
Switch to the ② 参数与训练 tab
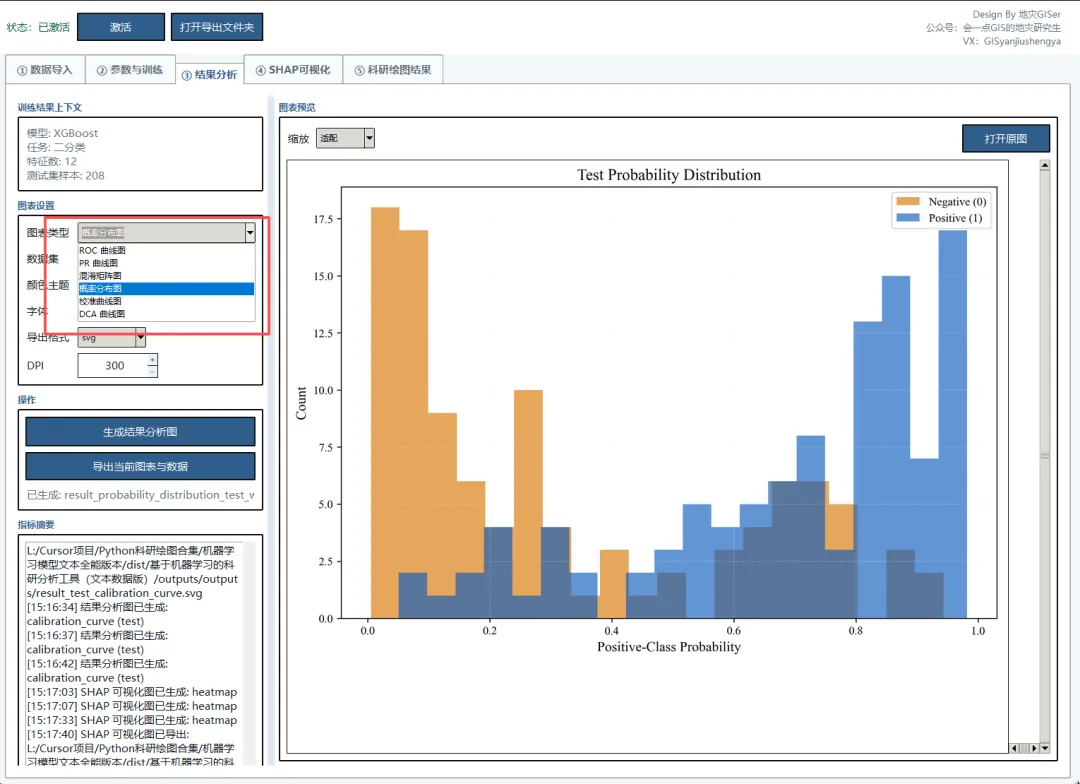[130, 70]
